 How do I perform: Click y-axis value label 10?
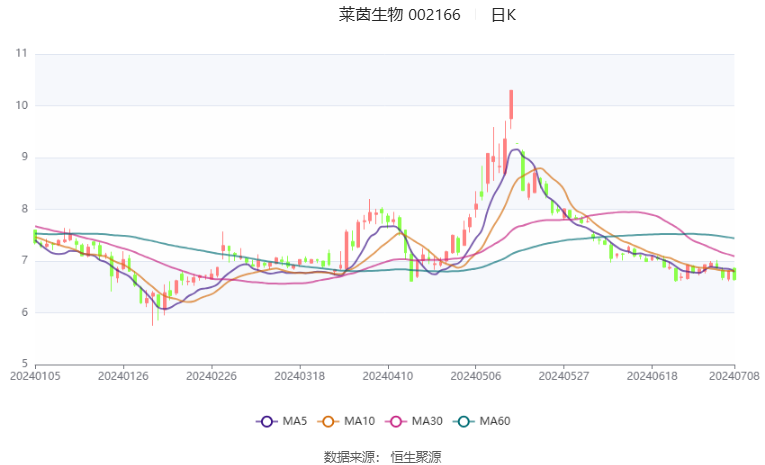[21, 105]
